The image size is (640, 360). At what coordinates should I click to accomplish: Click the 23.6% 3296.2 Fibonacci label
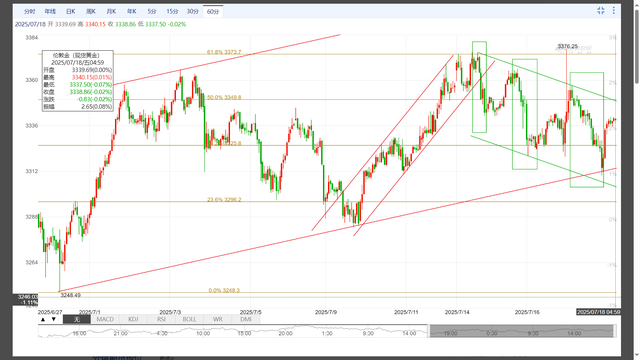[224, 200]
